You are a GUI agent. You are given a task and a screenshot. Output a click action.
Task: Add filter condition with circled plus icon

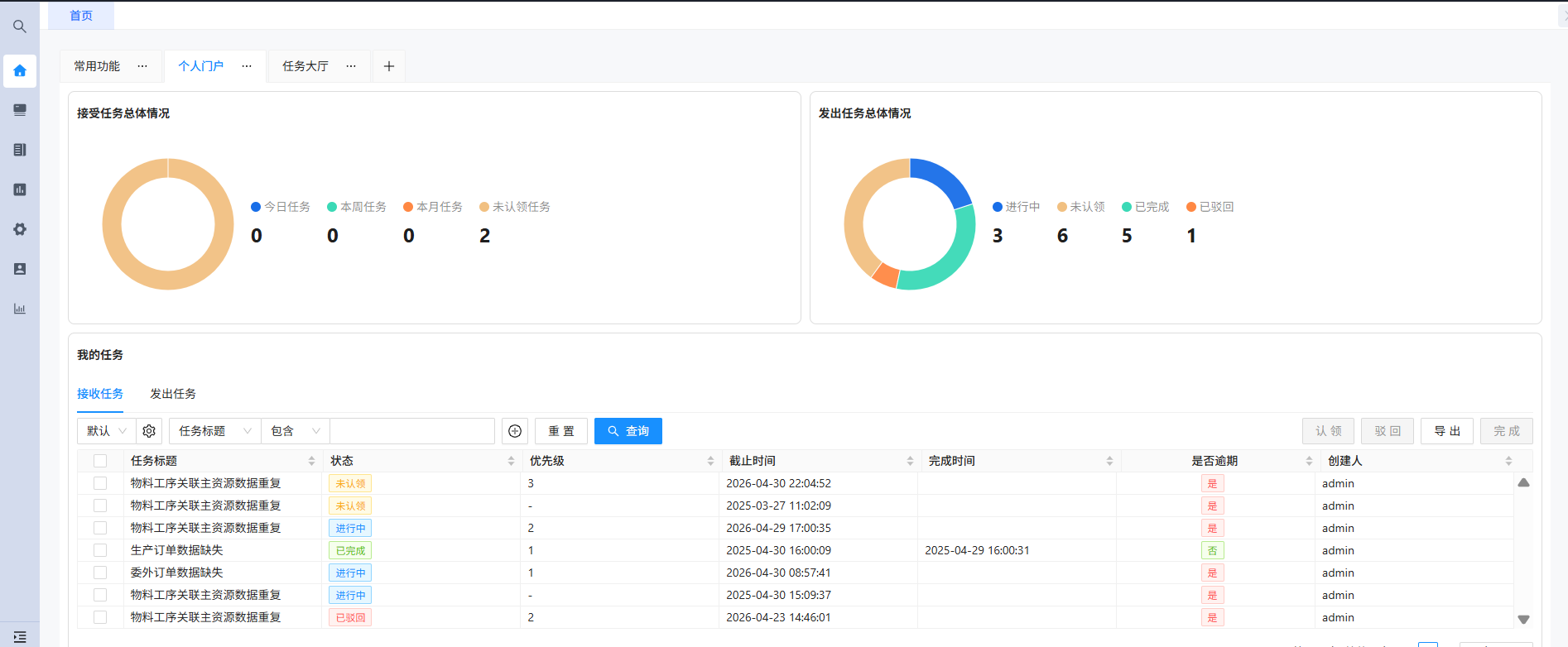point(515,431)
